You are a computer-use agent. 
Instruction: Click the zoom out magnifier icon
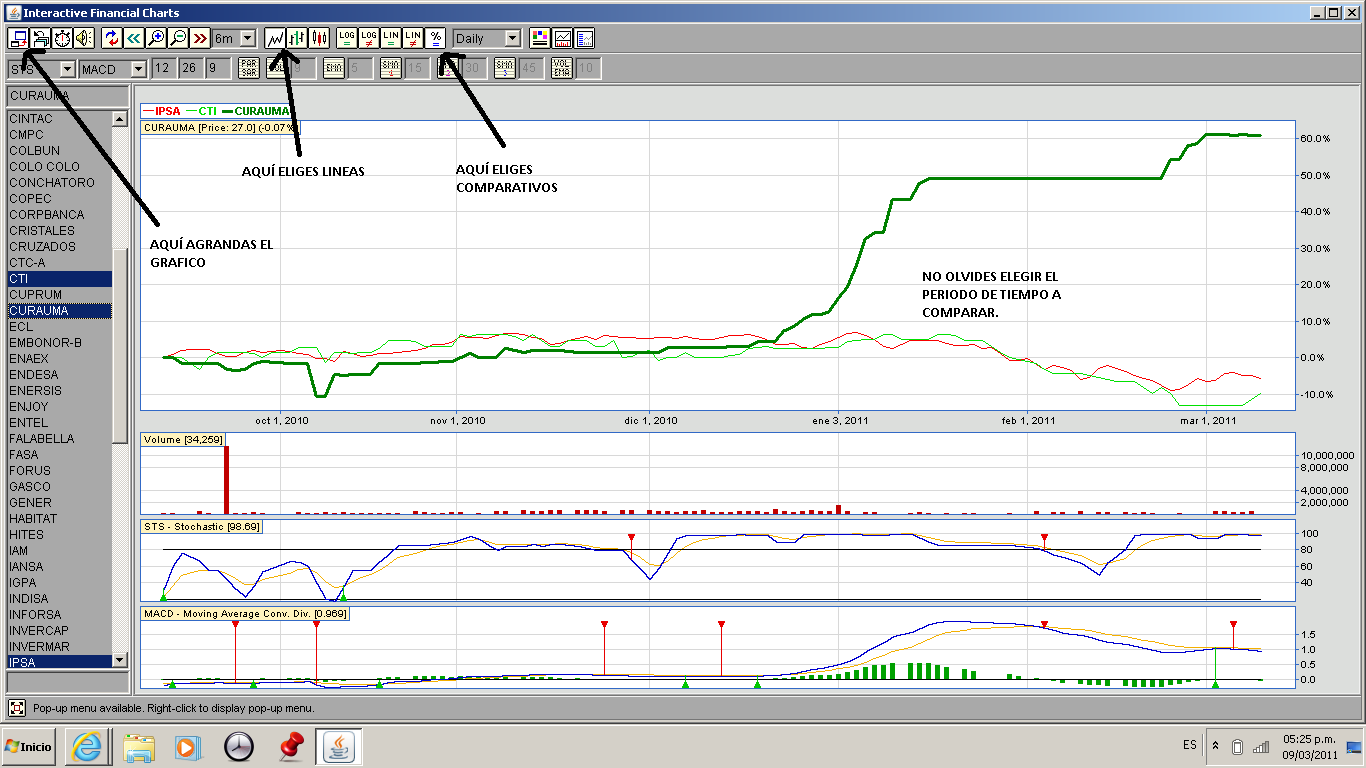177,38
